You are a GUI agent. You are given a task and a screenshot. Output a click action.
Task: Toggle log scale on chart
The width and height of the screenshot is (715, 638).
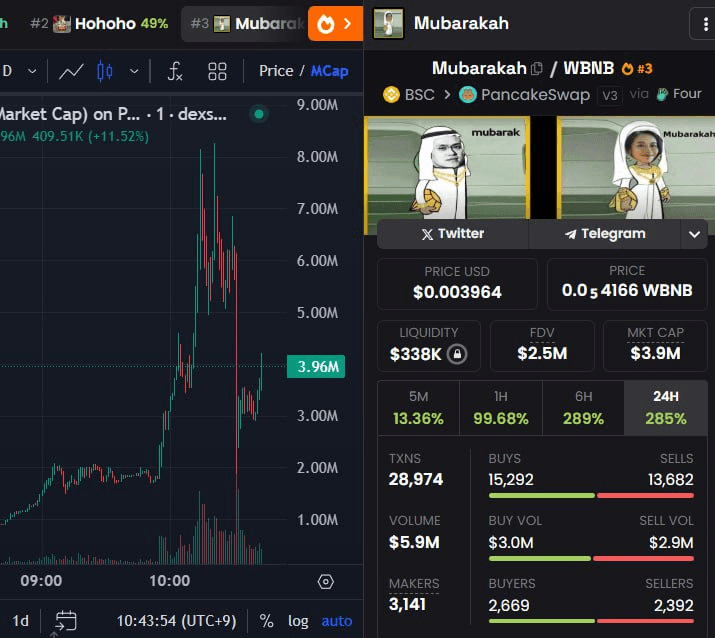(x=298, y=621)
